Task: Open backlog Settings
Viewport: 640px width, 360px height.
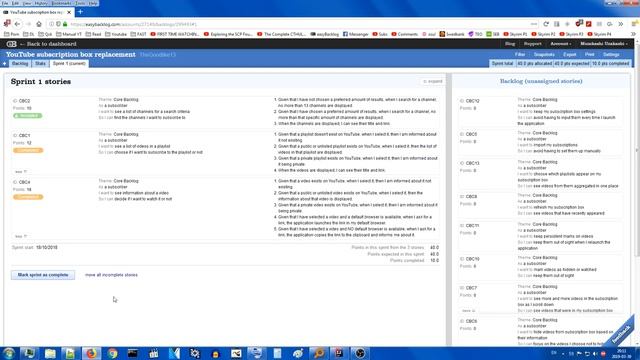Action: [611, 54]
